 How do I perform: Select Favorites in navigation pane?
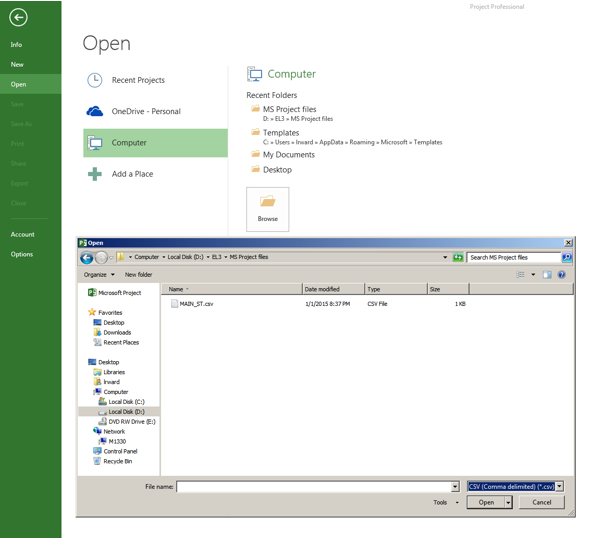pyautogui.click(x=105, y=313)
